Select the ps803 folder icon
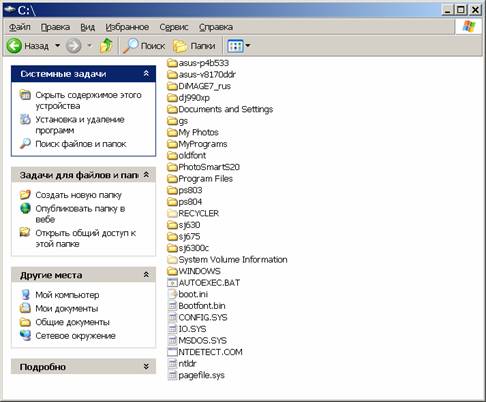Image resolution: width=486 pixels, height=402 pixels. coord(172,190)
